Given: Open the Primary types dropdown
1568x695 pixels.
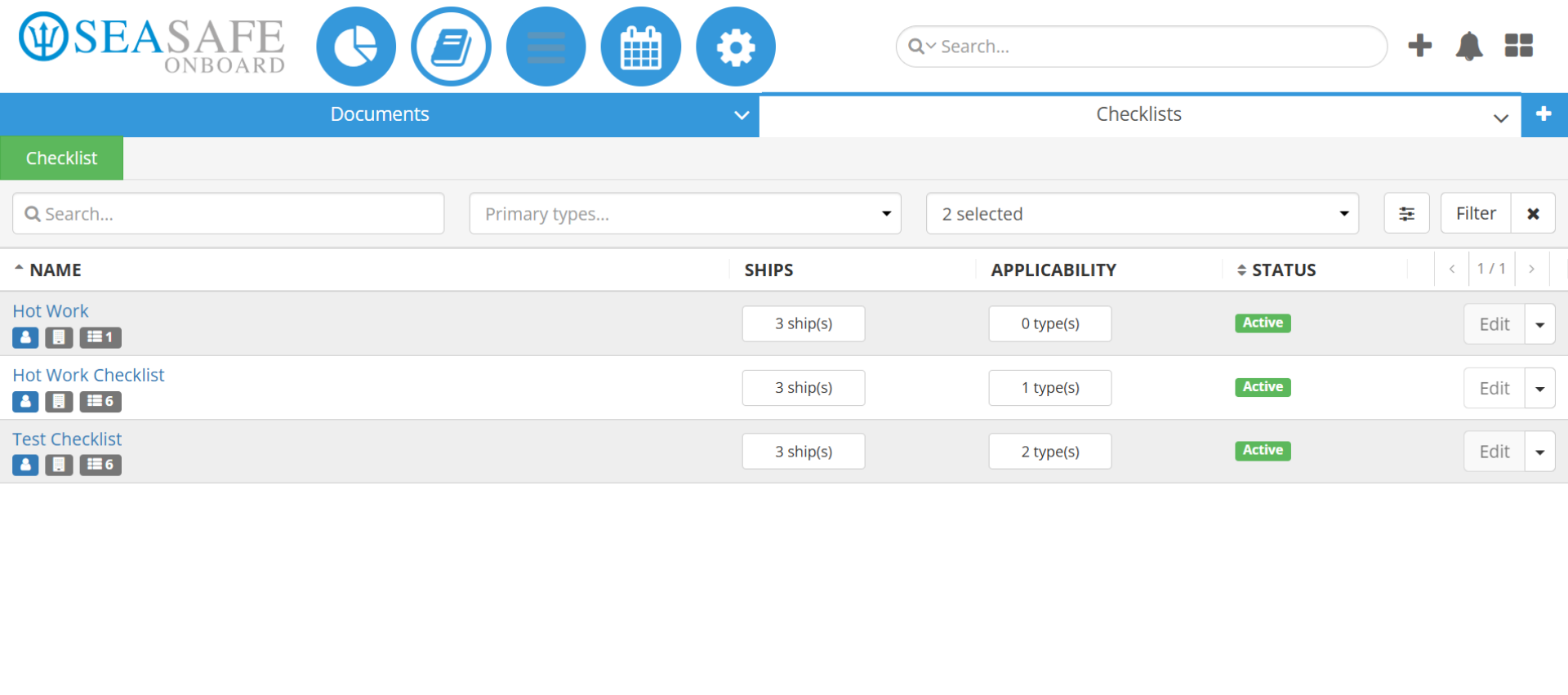Looking at the screenshot, I should [685, 214].
